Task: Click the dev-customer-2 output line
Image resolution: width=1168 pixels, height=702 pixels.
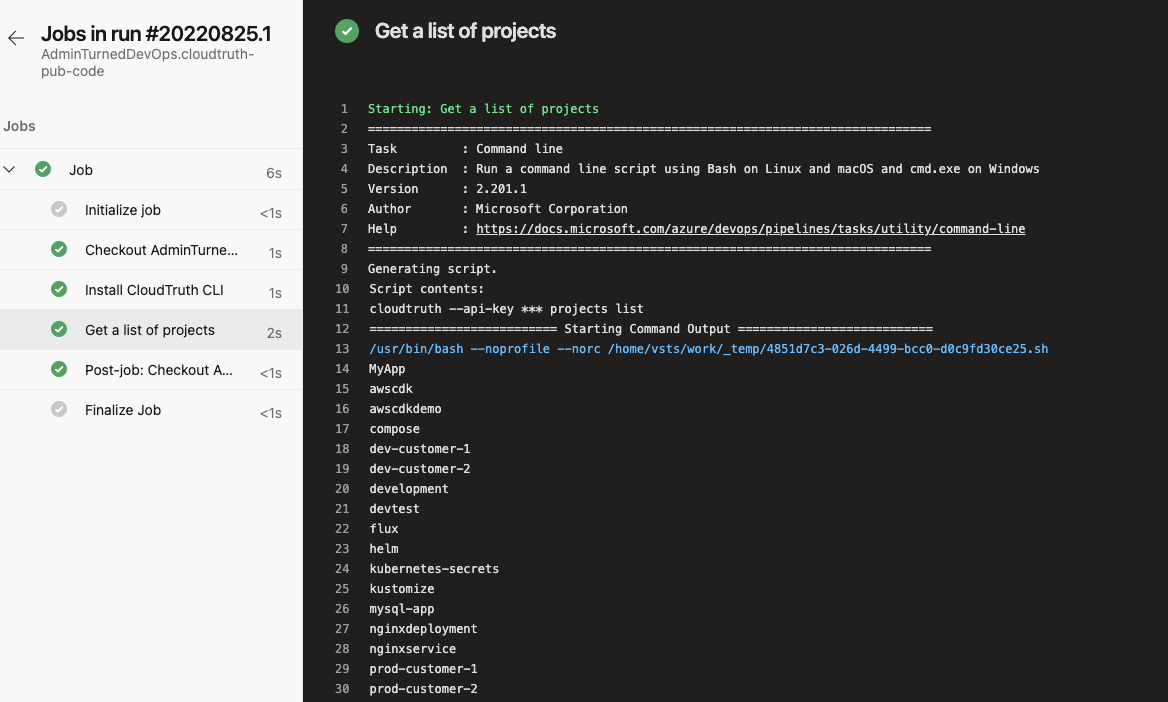Action: (419, 469)
